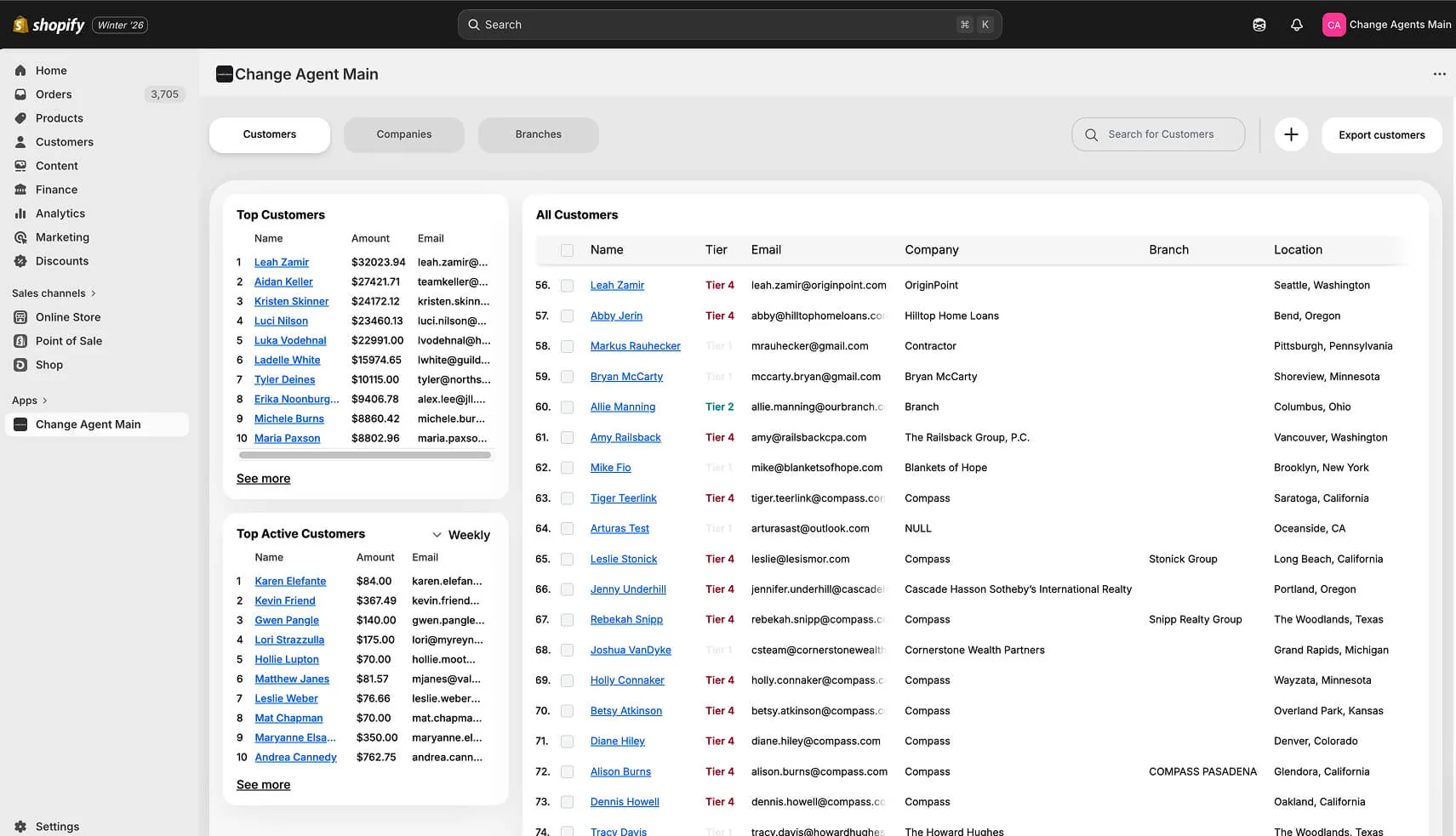Open the Home sidebar icon

point(20,71)
